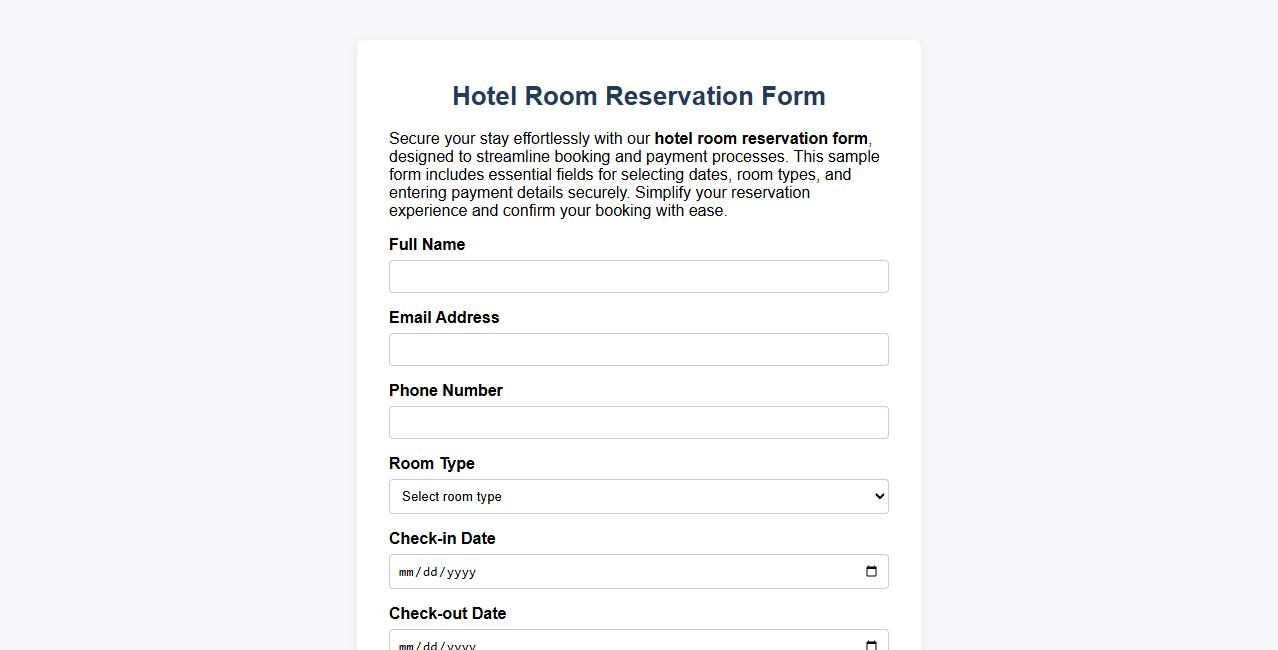Click the month segment in Check-out Date
Screen dimensions: 1278x650
(407, 646)
